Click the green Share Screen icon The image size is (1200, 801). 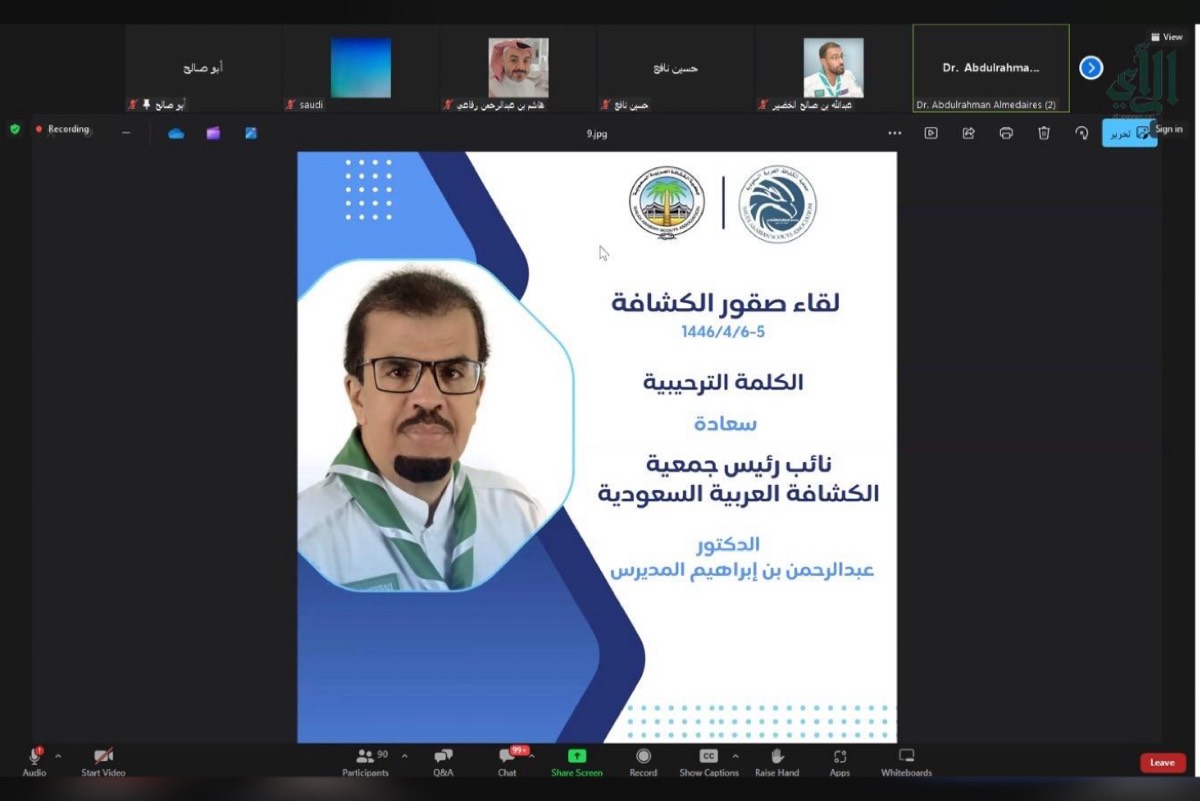pyautogui.click(x=577, y=756)
